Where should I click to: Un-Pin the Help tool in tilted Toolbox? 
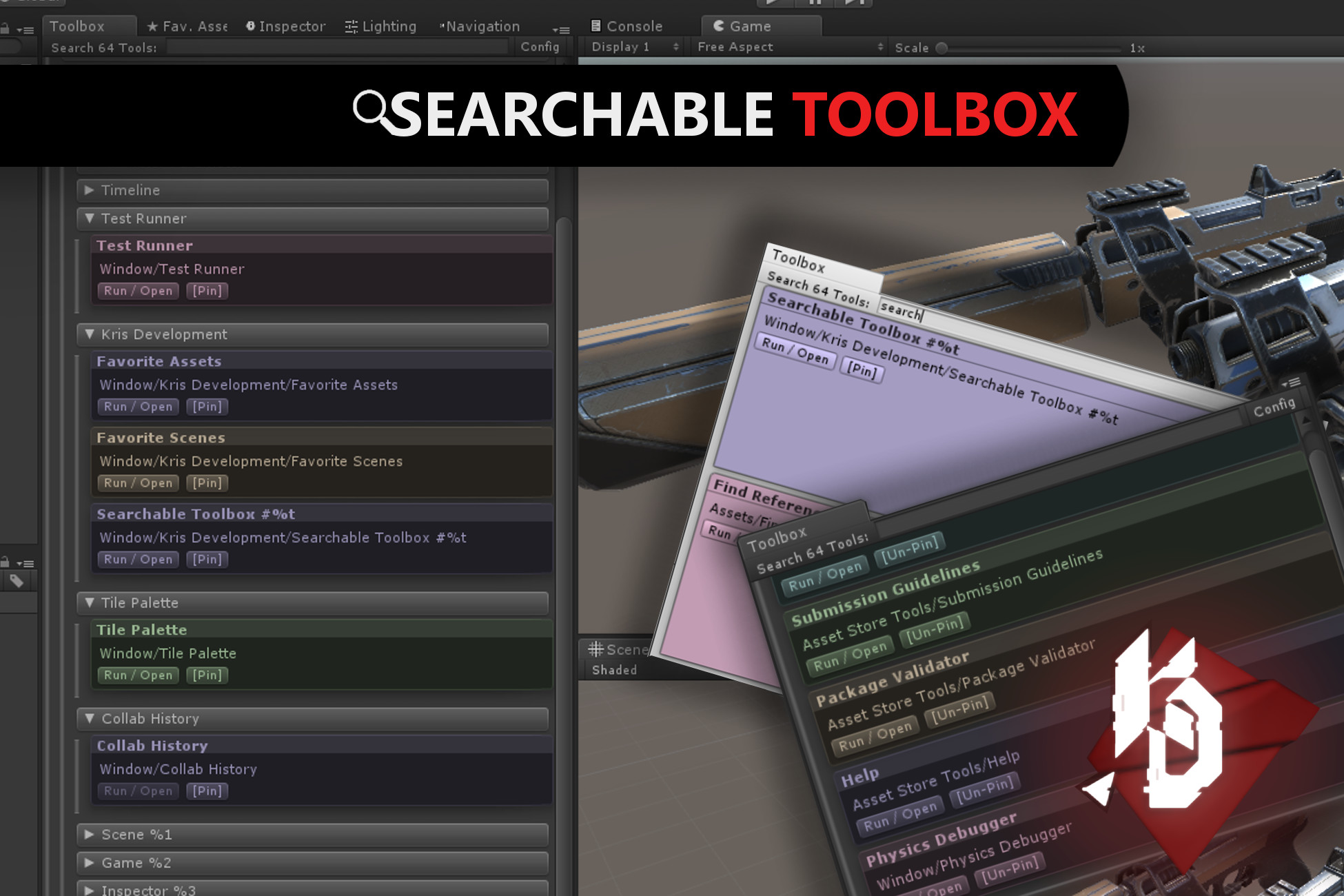(986, 791)
